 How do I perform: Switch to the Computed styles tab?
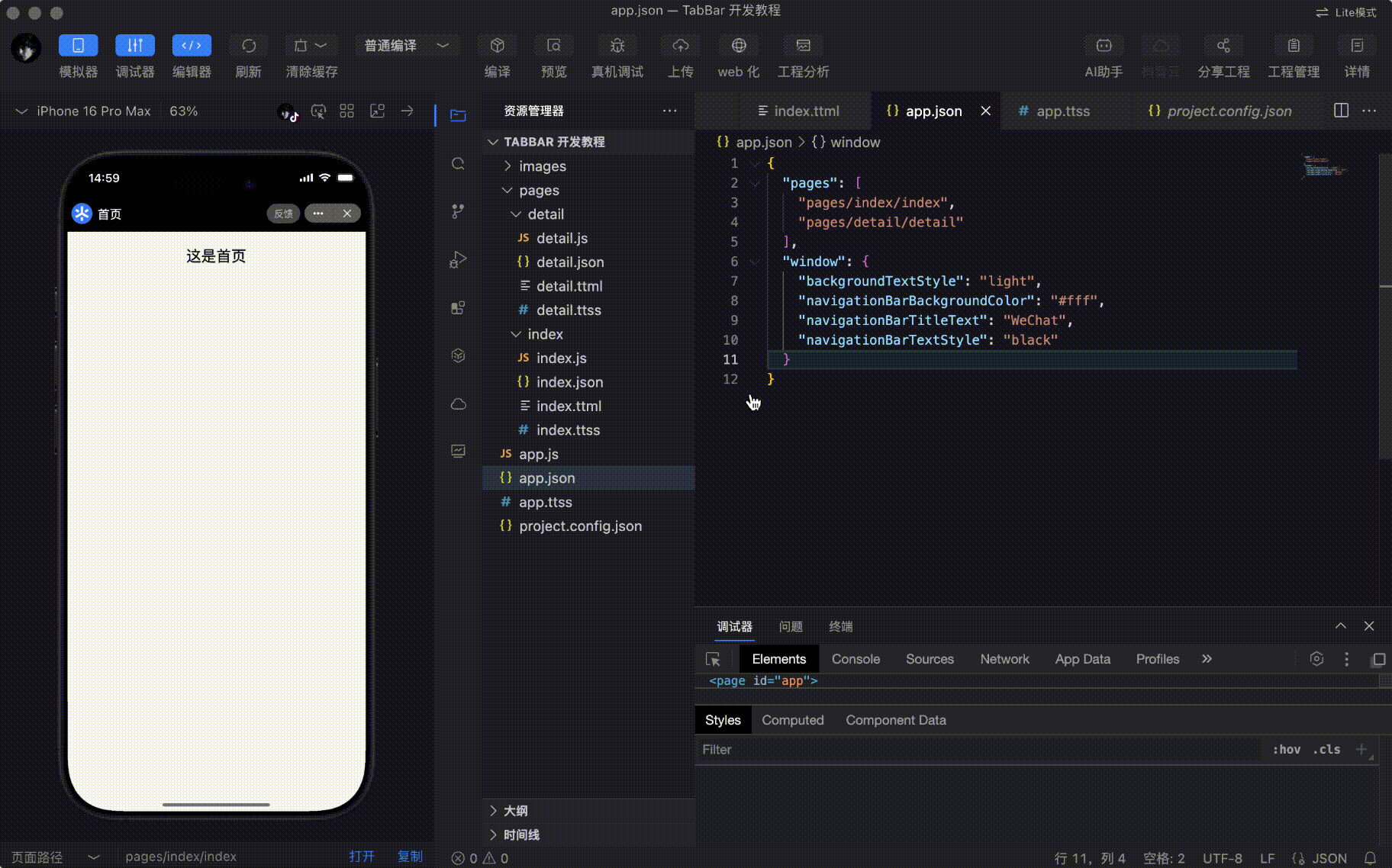coord(792,720)
